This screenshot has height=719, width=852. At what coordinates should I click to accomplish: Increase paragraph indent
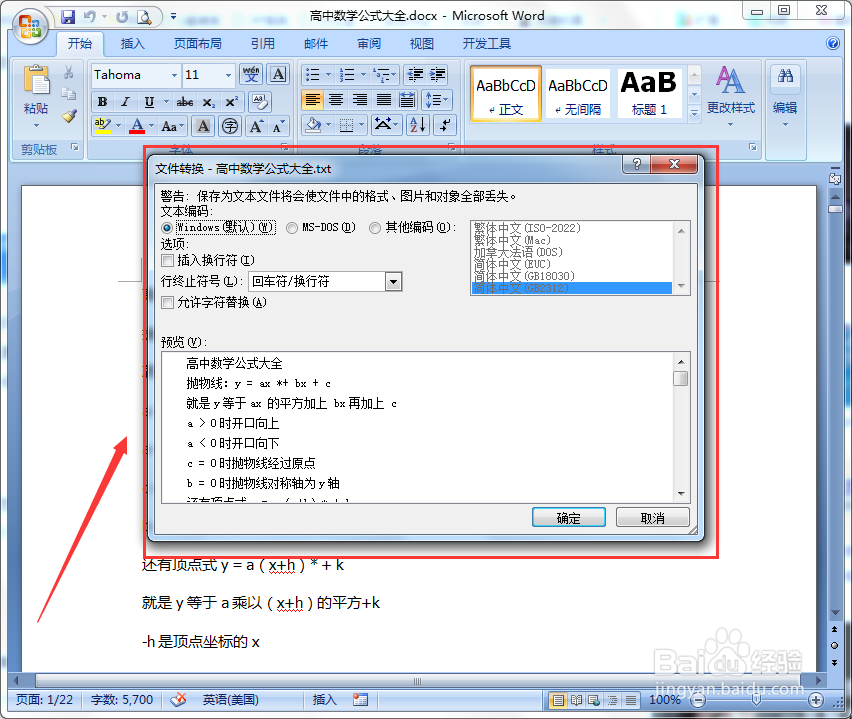tap(437, 74)
